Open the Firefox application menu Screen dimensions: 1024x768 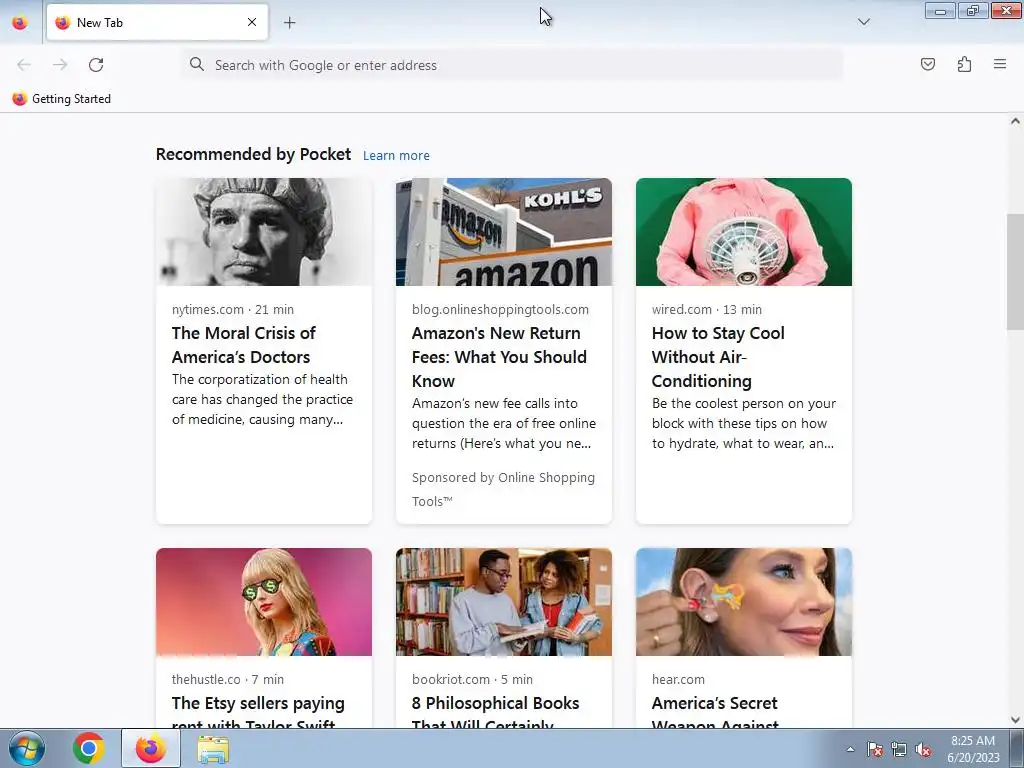[1000, 64]
